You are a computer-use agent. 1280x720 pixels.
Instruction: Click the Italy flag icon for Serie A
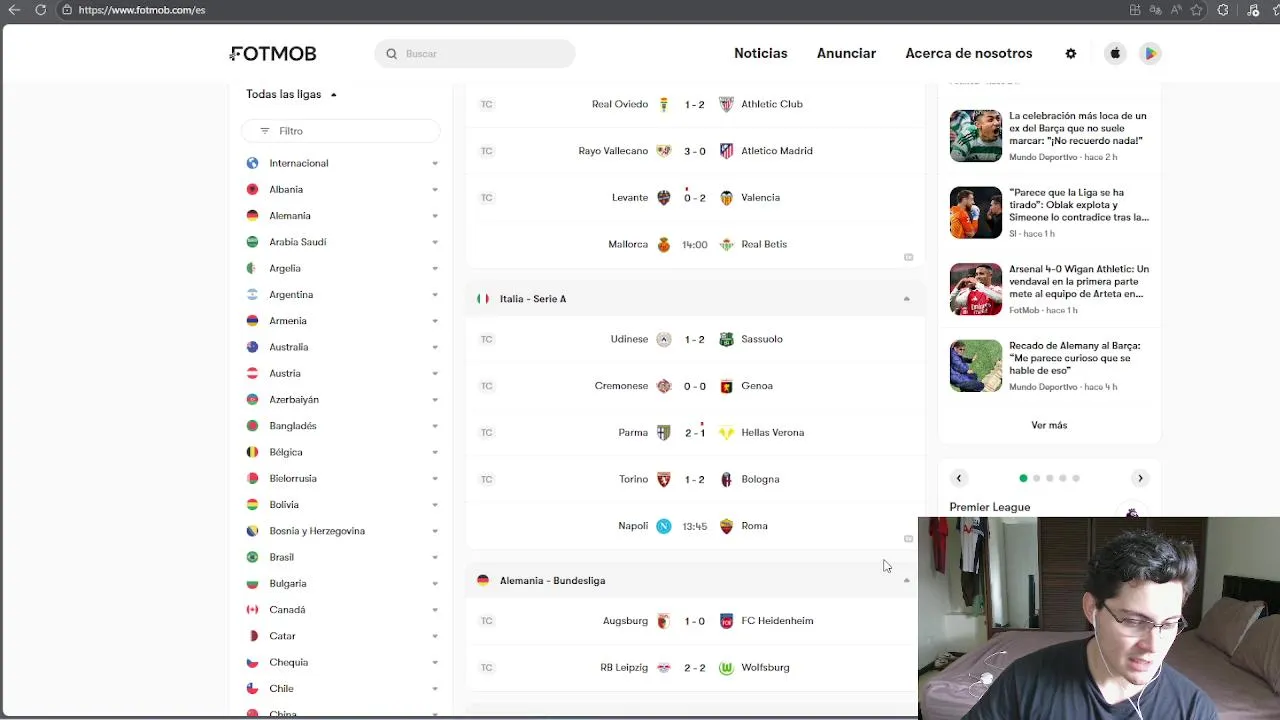(x=483, y=299)
